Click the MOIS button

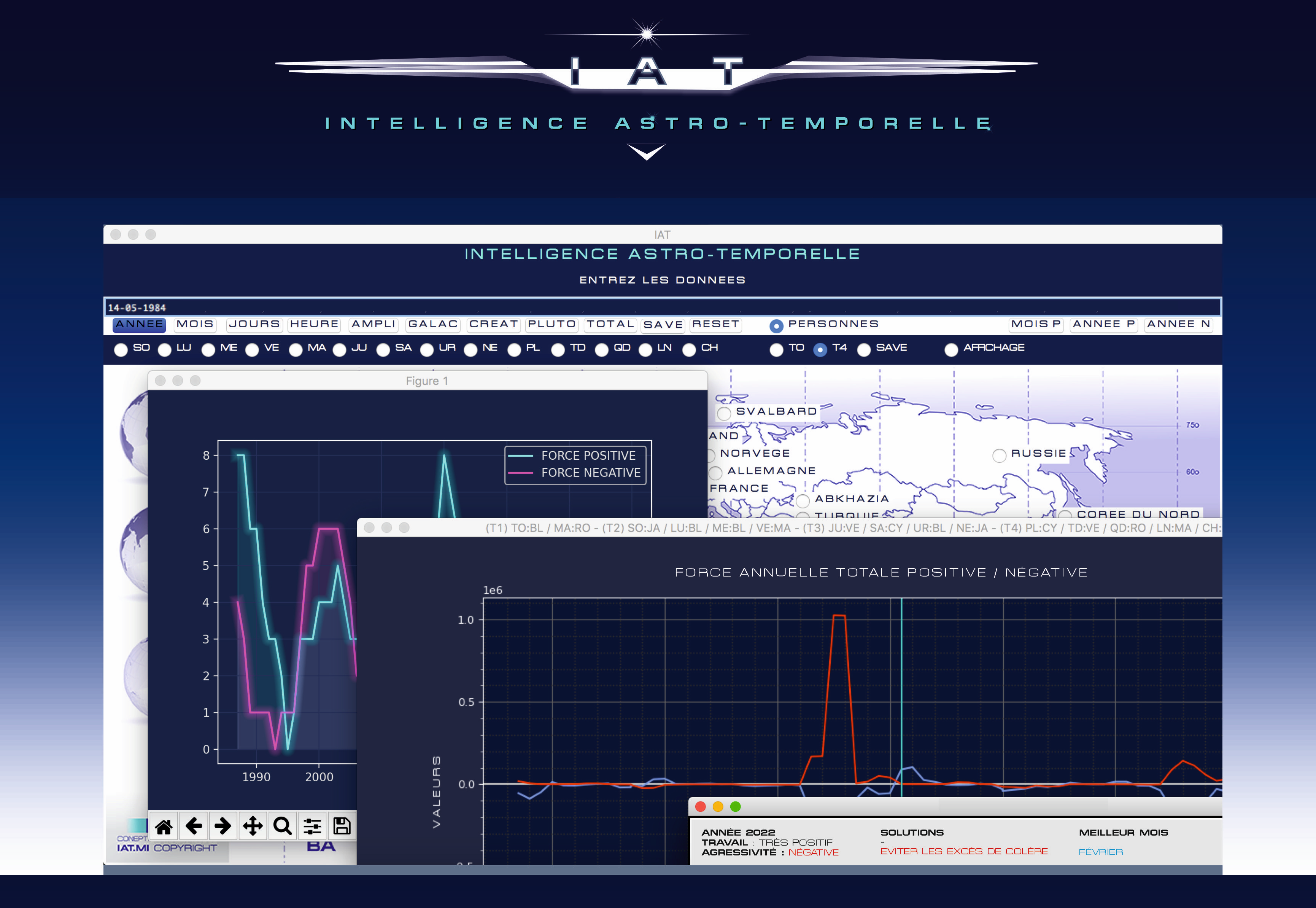pos(195,324)
